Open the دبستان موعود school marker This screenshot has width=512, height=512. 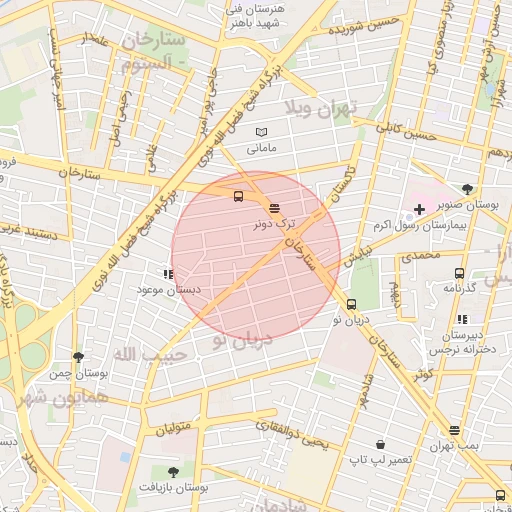168,274
